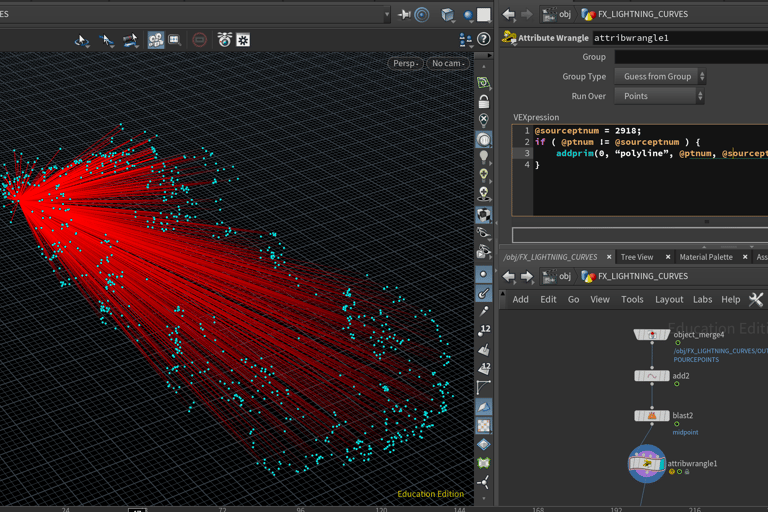Click the magnifier inspect tool icon
The image size is (768, 512).
pos(175,40)
